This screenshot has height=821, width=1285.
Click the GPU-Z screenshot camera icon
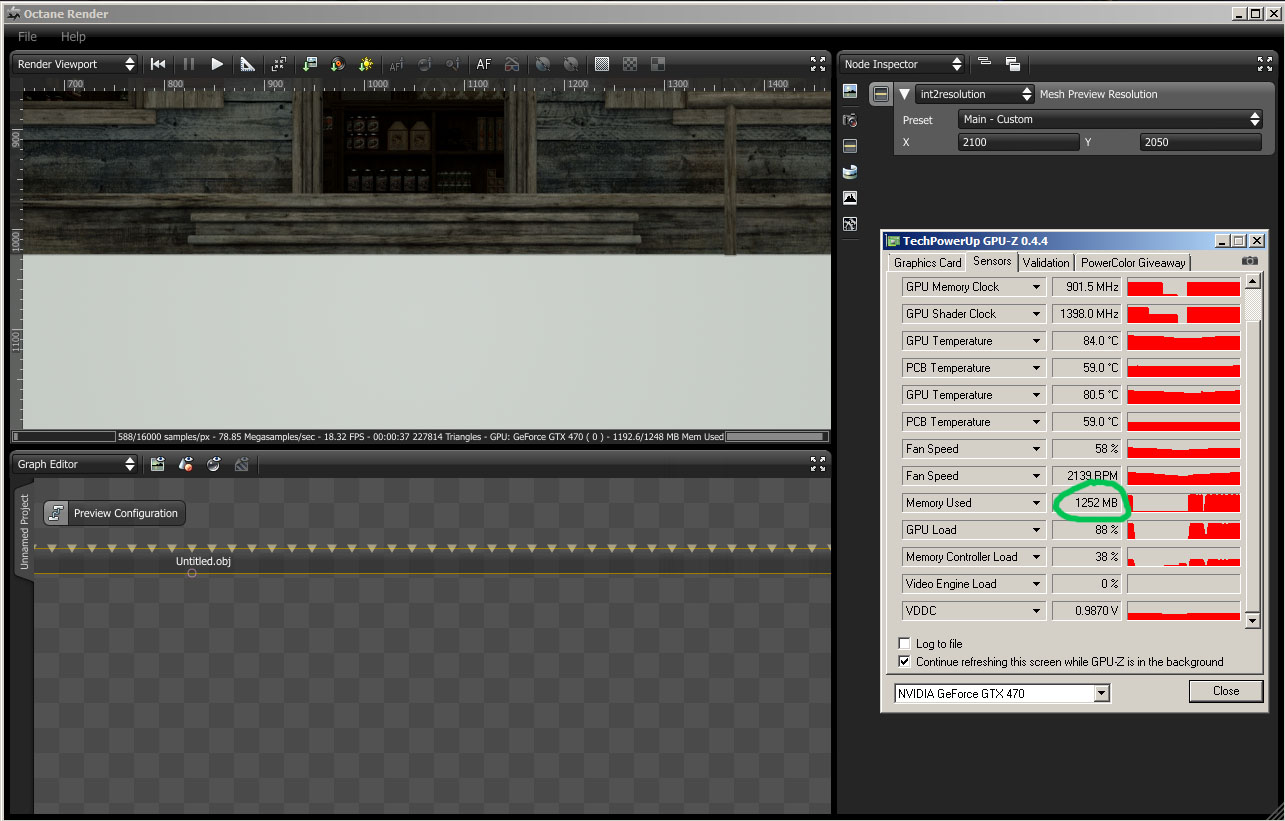(1249, 262)
